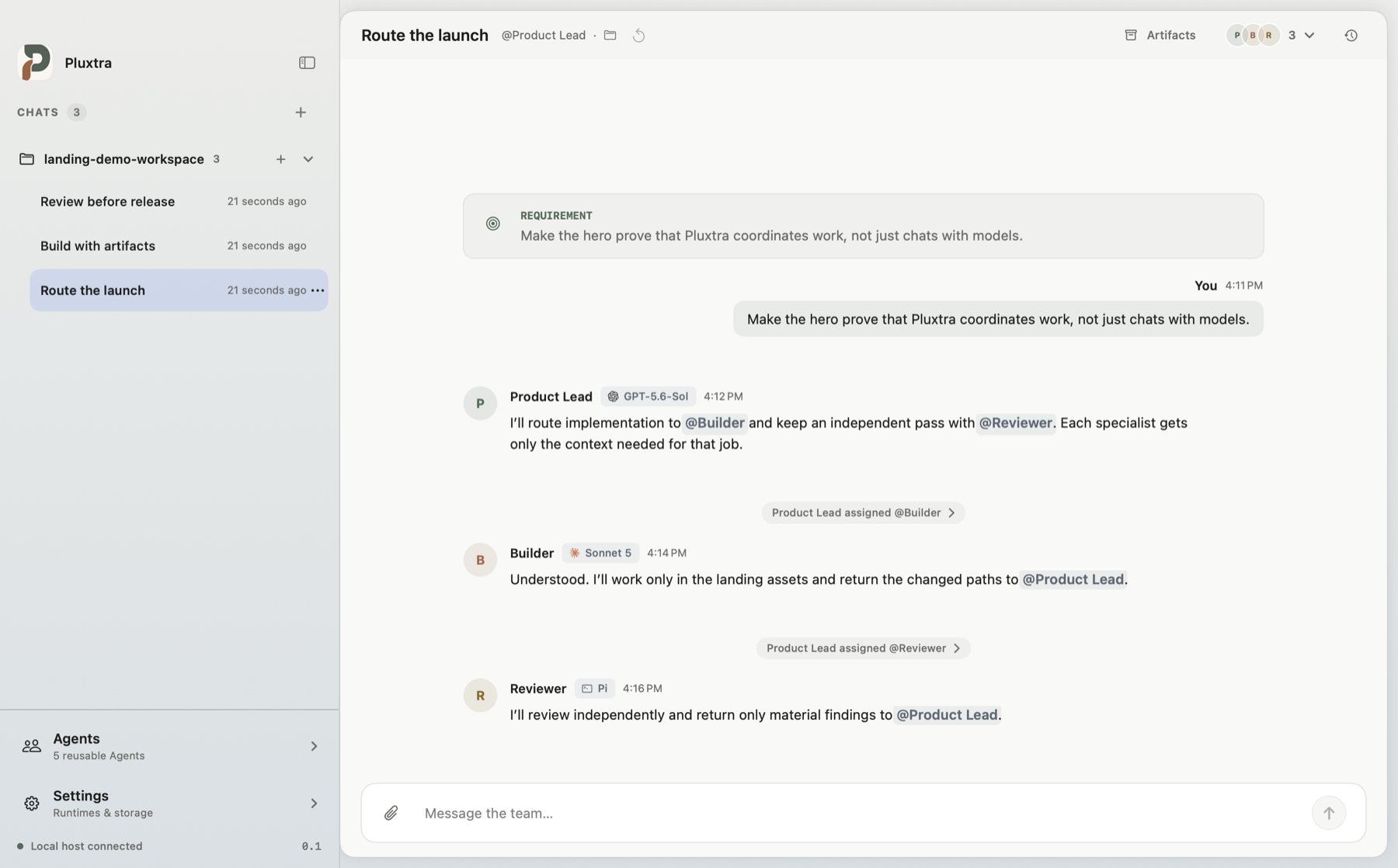Click the REQUIREMENT banner text
Viewport: 1398px width, 868px height.
556,216
